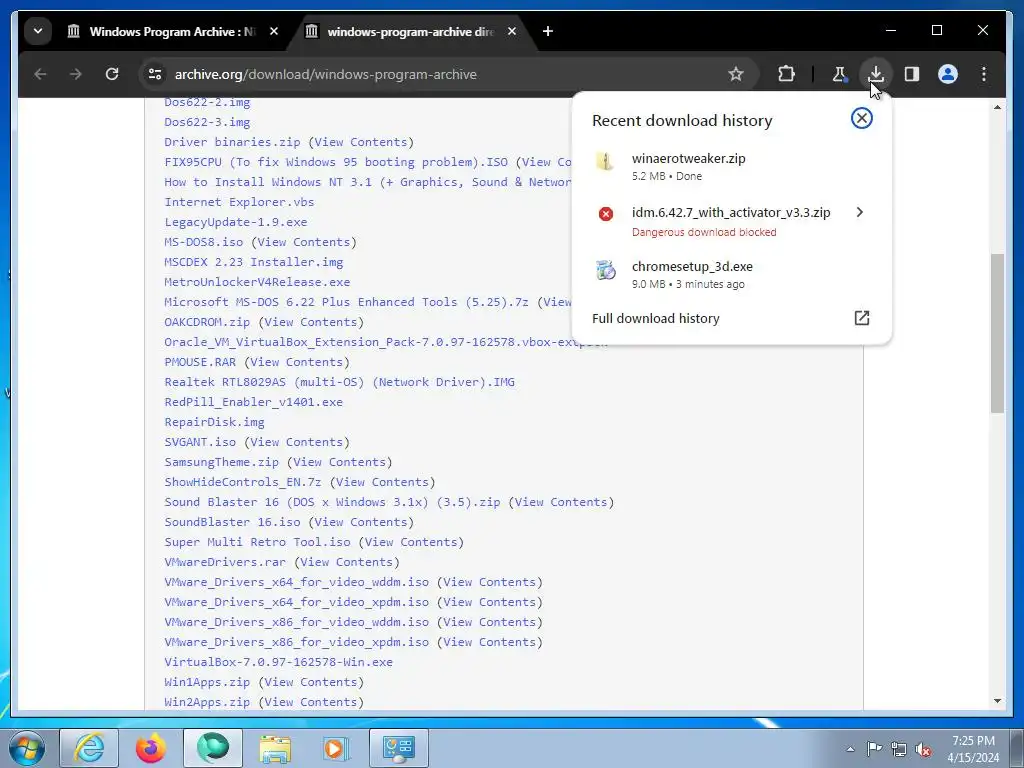Open the Windows Start menu
Screen dimensions: 1024x768
click(x=25, y=748)
